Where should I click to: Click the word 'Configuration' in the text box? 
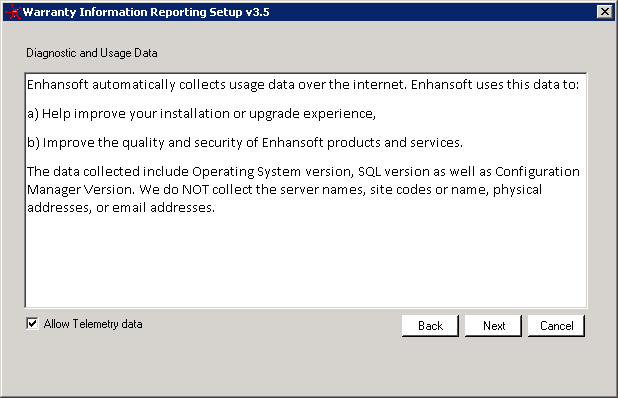(537, 172)
